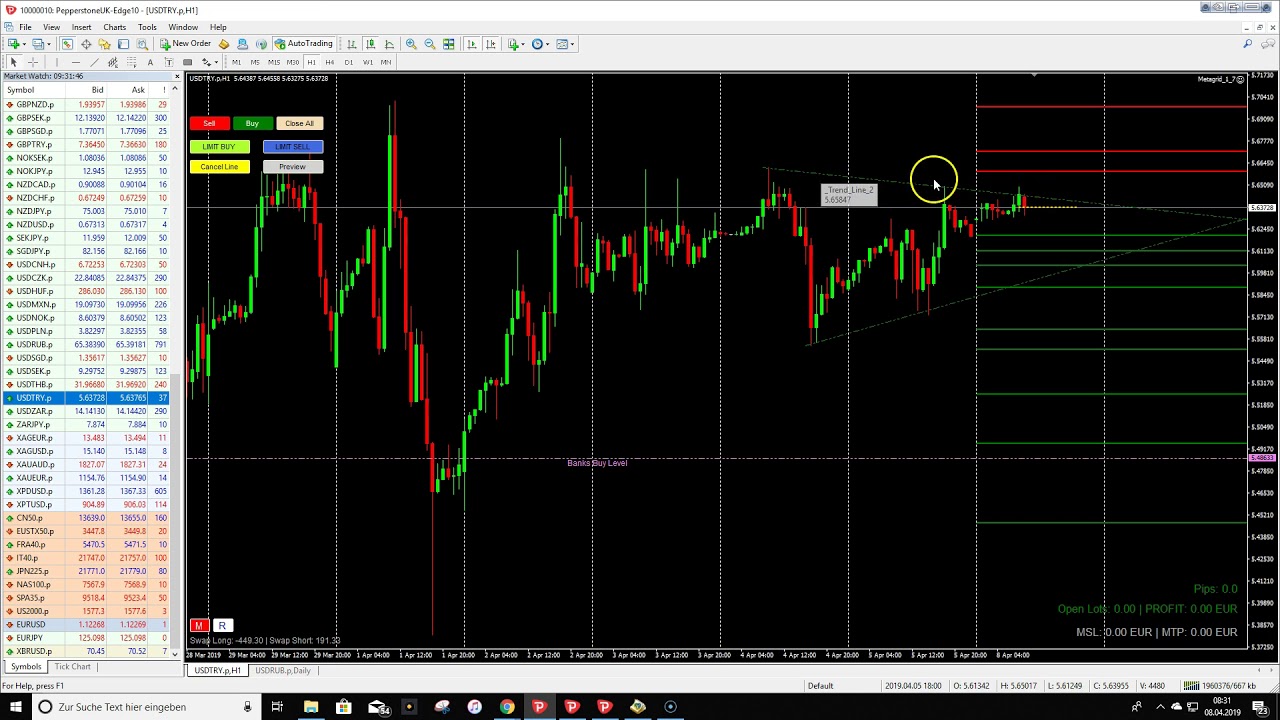Open the File menu
1280x720 pixels.
(25, 27)
